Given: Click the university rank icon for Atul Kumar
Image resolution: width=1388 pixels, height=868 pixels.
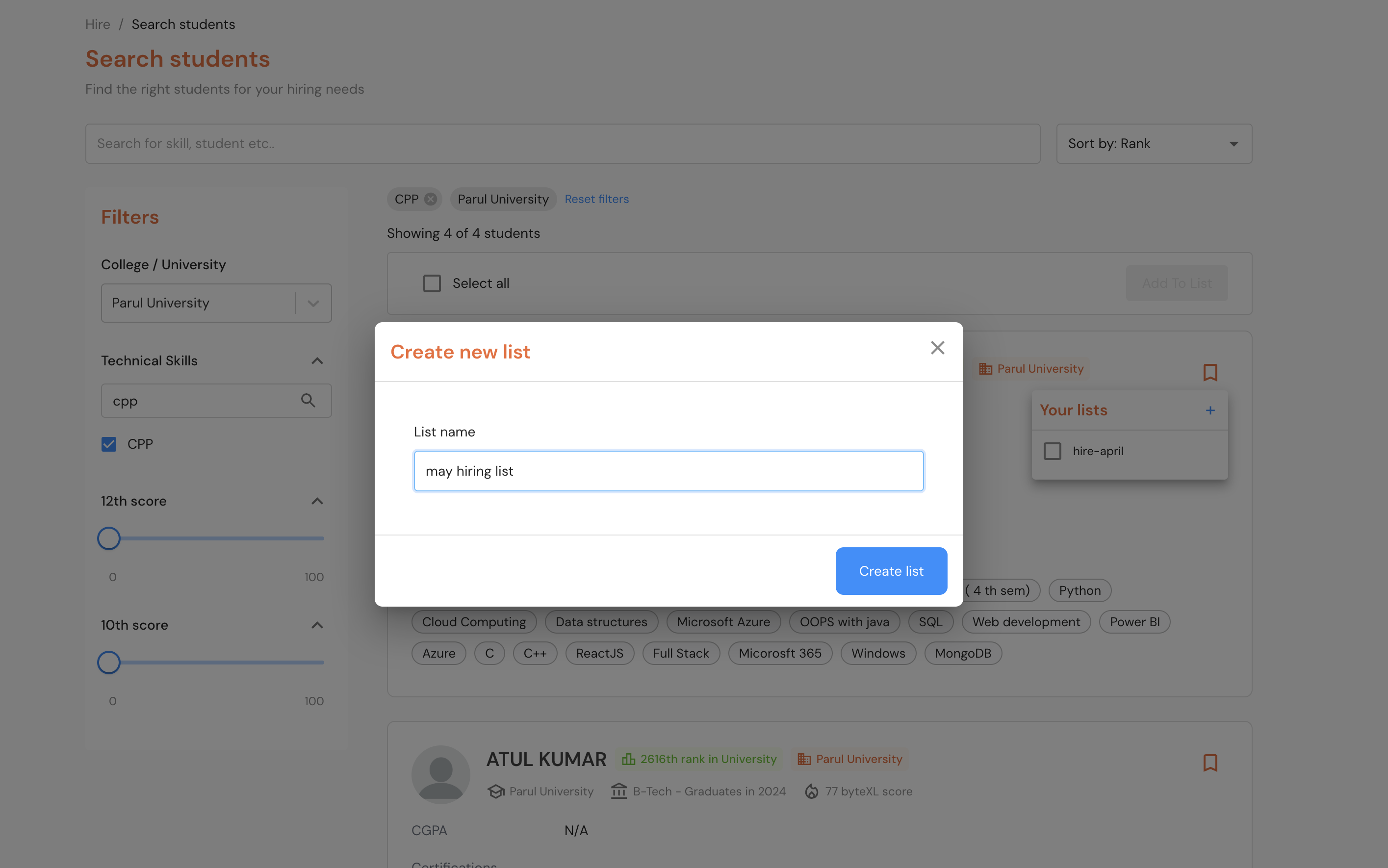Looking at the screenshot, I should tap(629, 759).
